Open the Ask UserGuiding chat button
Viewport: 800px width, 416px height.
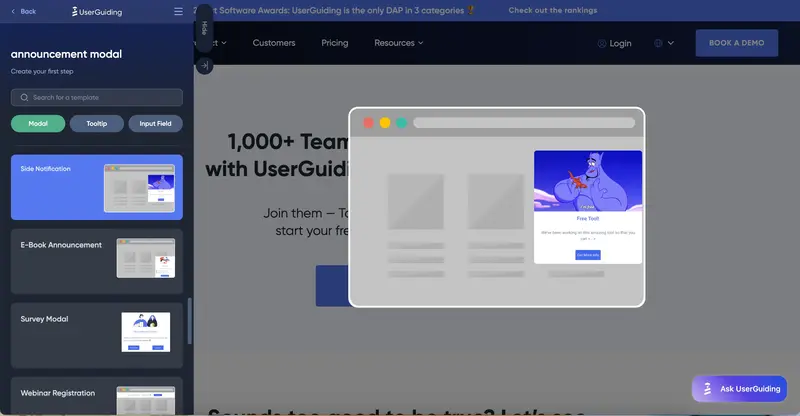tap(739, 389)
